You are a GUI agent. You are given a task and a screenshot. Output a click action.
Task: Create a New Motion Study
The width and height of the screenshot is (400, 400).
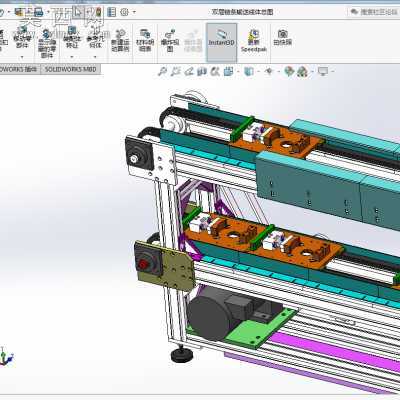coord(120,41)
